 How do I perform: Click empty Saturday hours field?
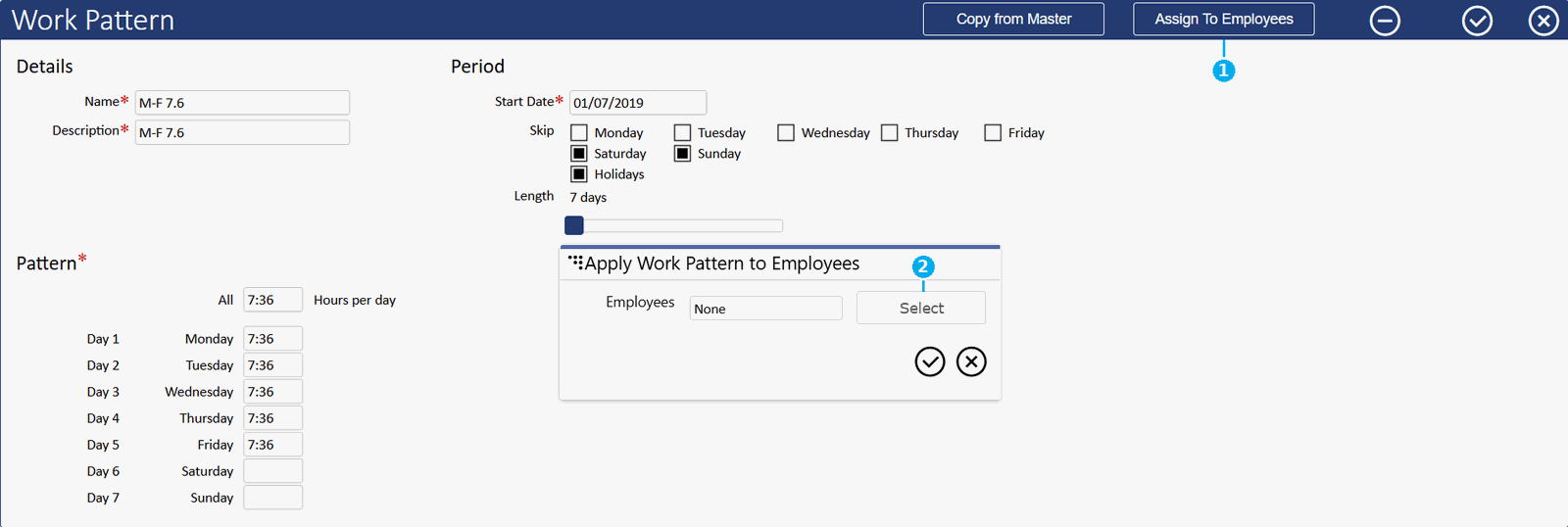272,471
